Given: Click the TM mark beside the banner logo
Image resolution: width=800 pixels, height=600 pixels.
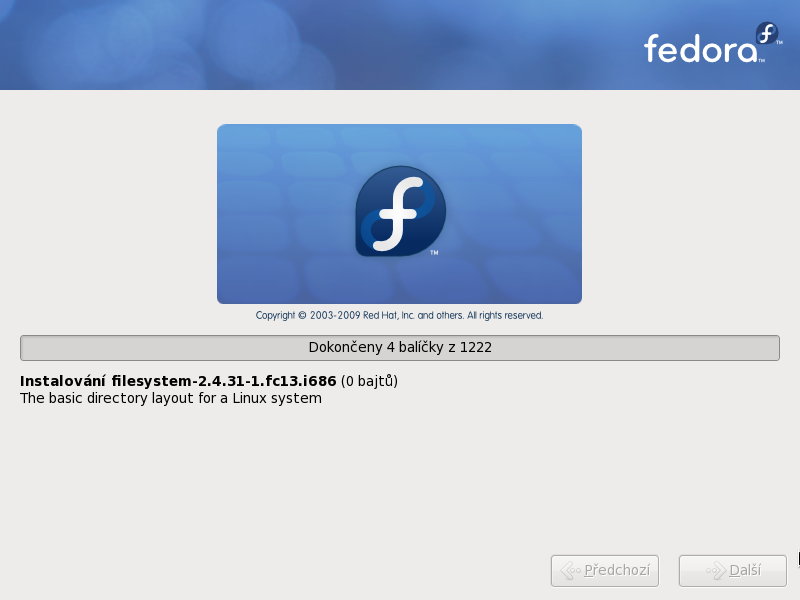Looking at the screenshot, I should 434,253.
